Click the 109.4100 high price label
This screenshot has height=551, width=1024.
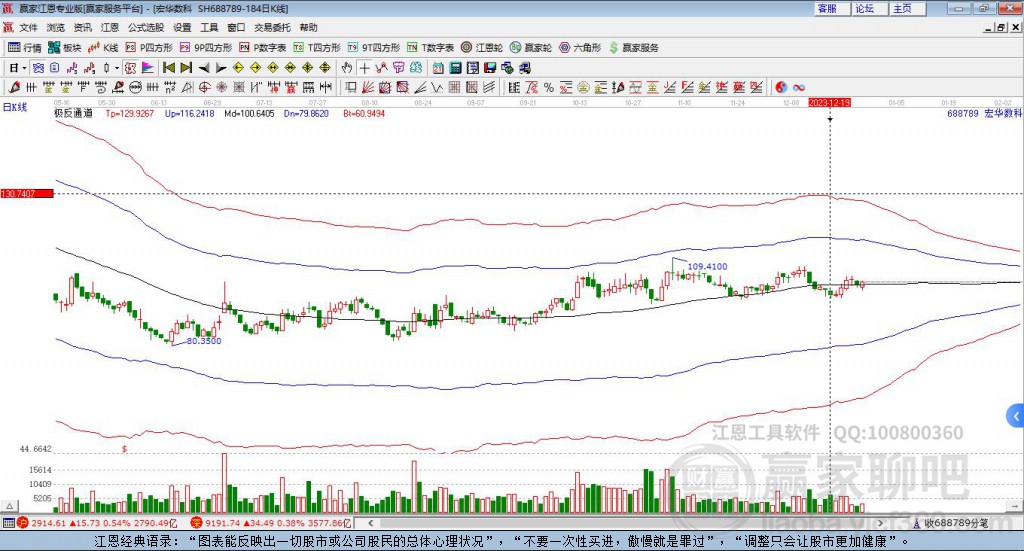707,266
